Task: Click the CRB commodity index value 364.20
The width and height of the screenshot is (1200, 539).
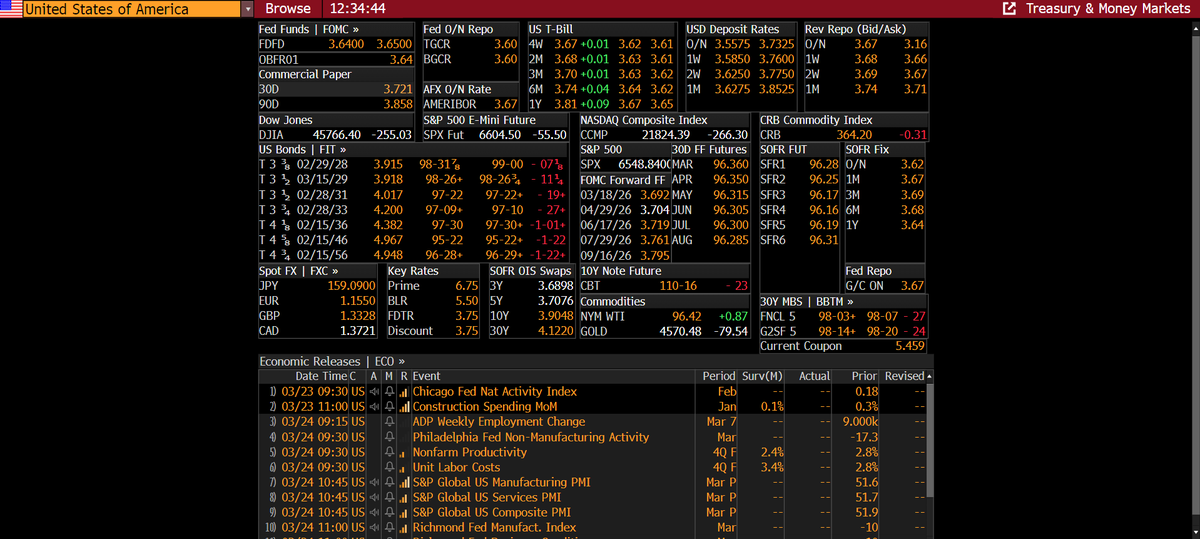Action: (854, 134)
